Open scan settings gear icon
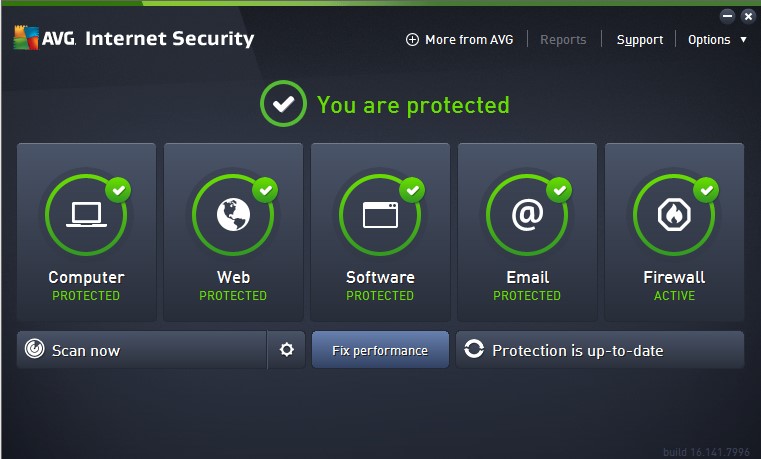 click(287, 350)
